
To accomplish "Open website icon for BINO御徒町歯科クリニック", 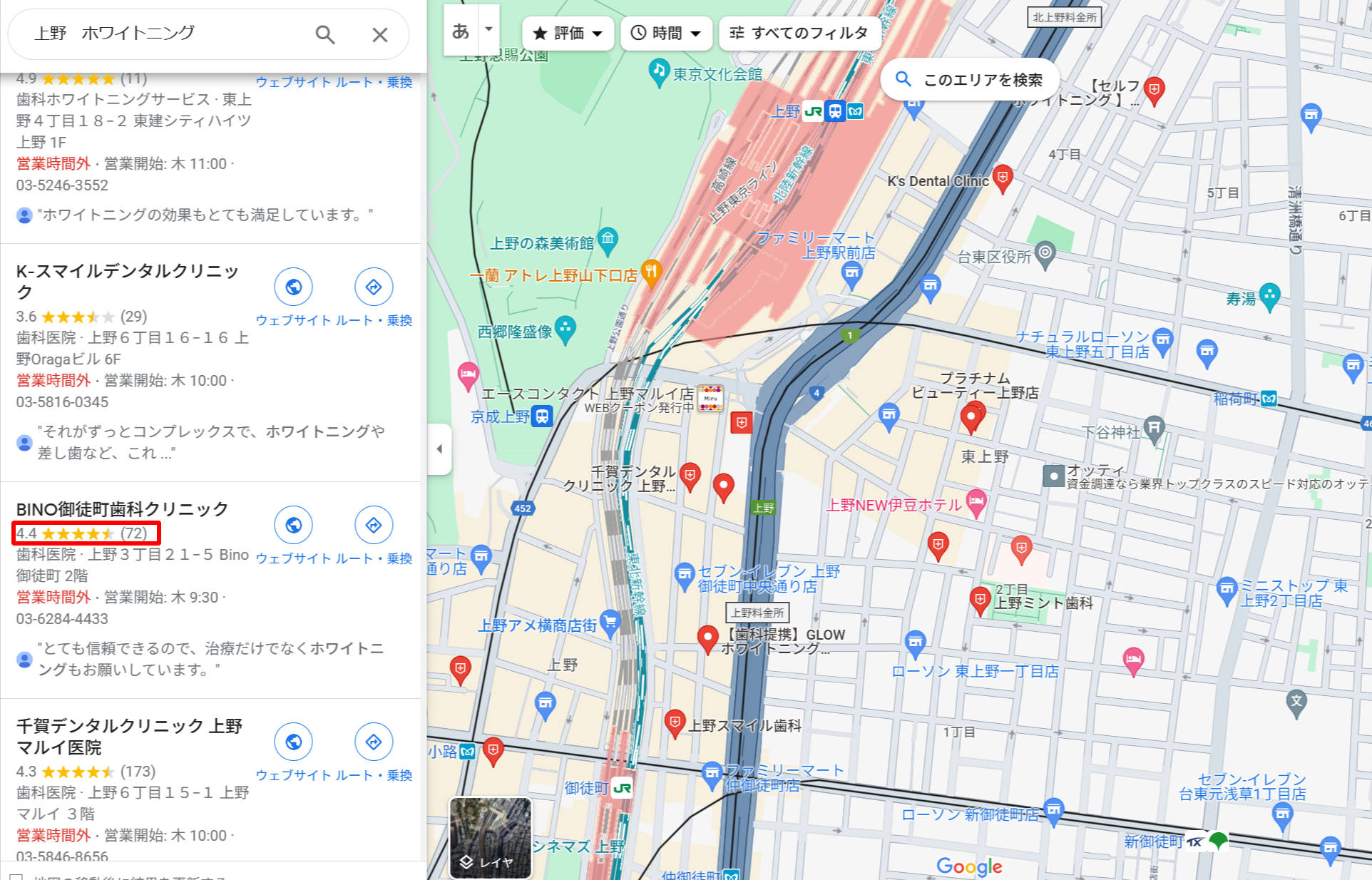I will click(x=293, y=525).
